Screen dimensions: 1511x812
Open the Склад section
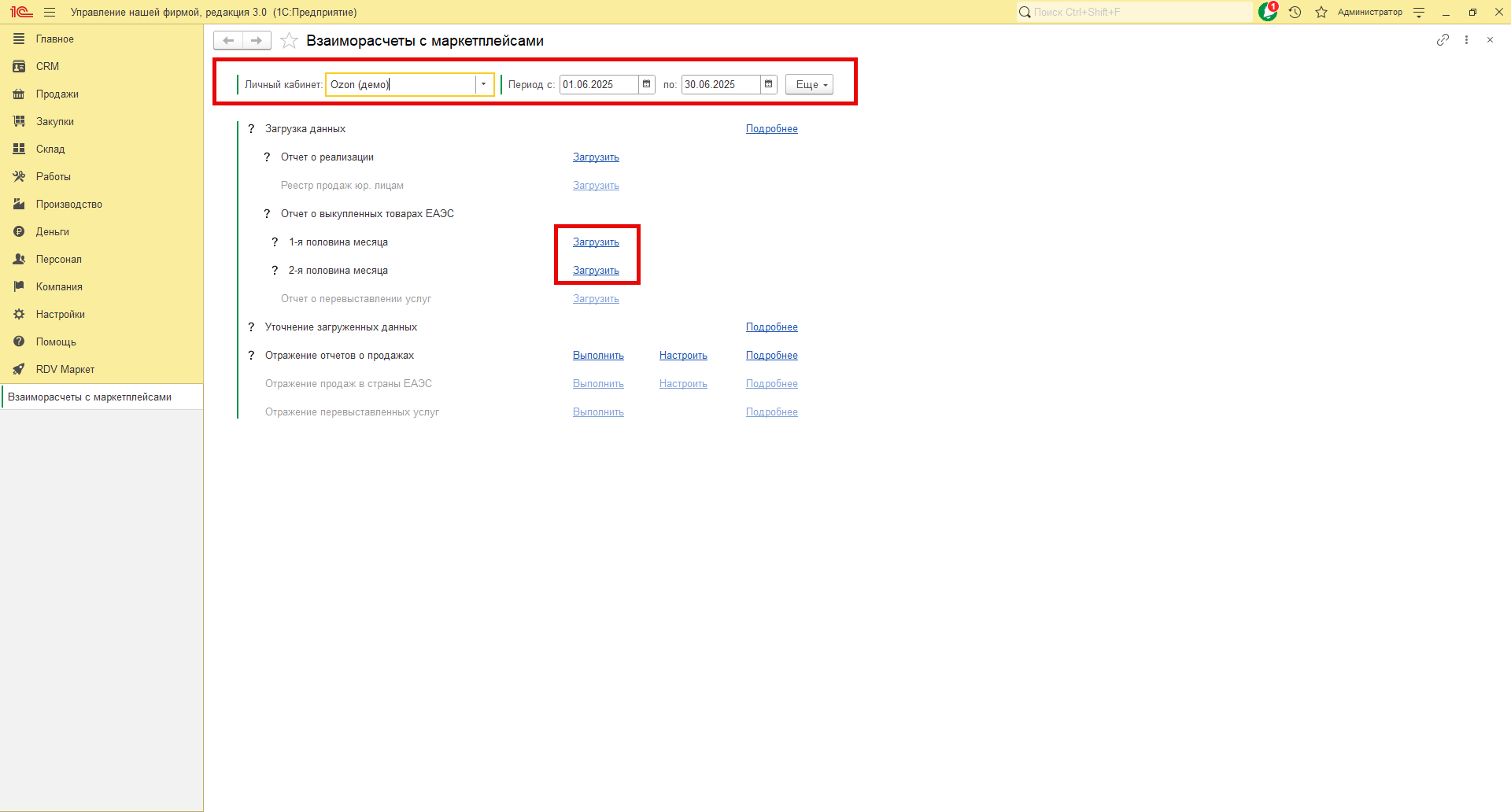pyautogui.click(x=102, y=149)
